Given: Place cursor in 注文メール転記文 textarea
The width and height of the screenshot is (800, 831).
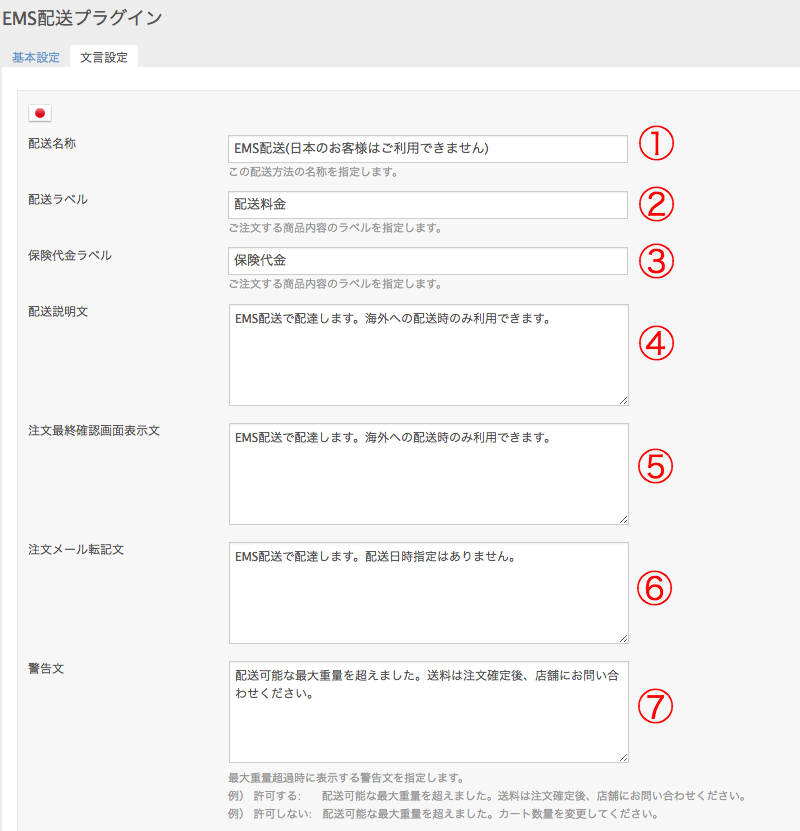Looking at the screenshot, I should (x=428, y=593).
